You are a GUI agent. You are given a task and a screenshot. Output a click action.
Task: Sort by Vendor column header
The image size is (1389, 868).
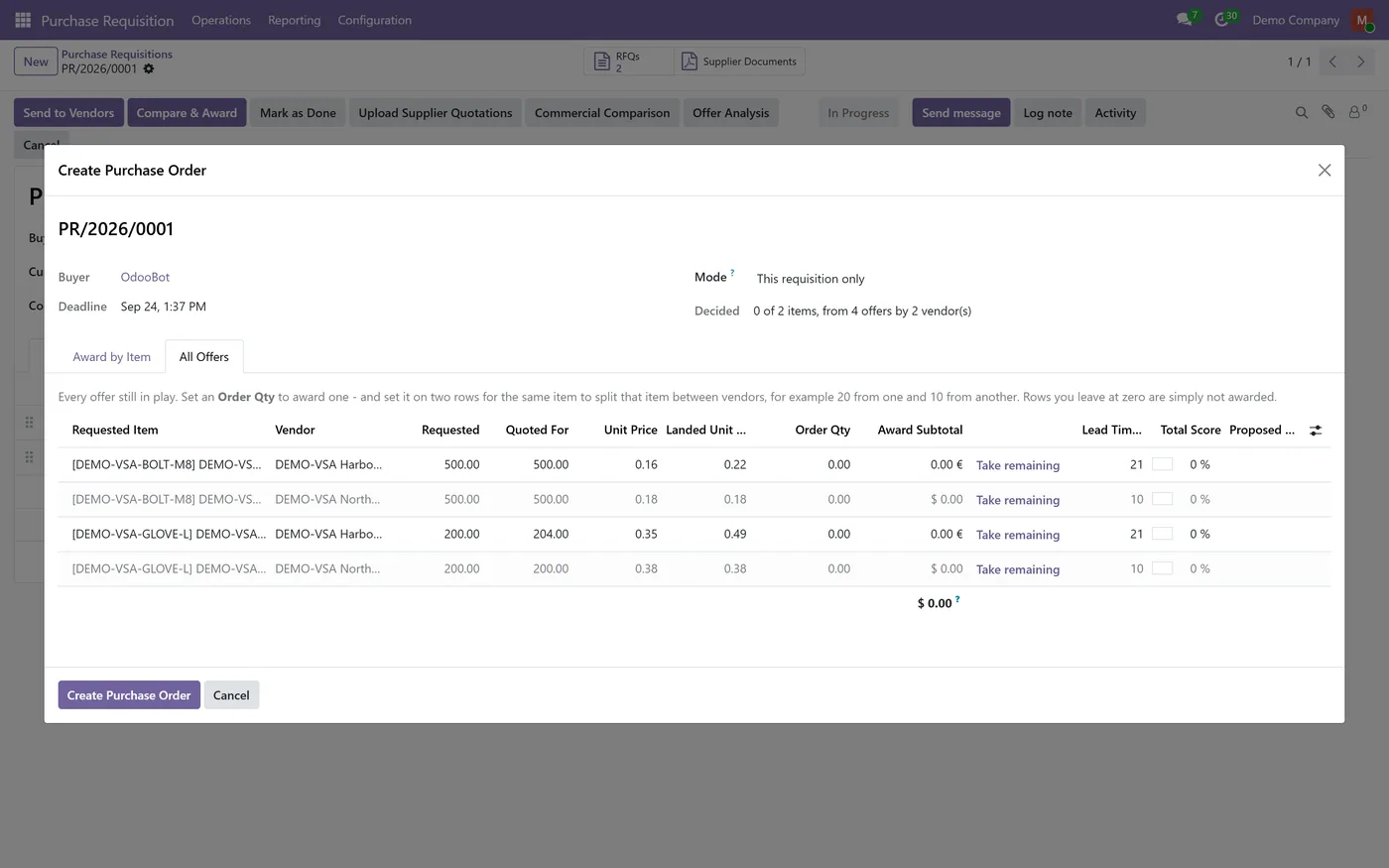pyautogui.click(x=295, y=430)
